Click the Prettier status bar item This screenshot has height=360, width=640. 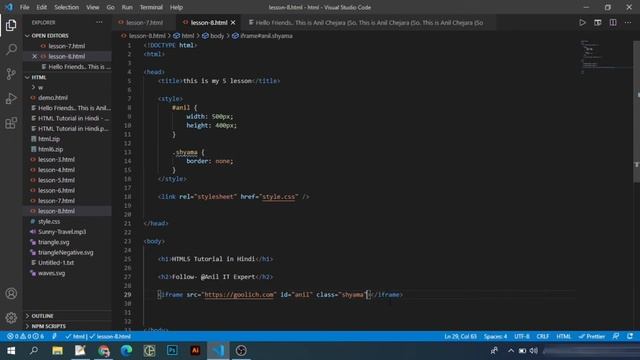coord(592,336)
